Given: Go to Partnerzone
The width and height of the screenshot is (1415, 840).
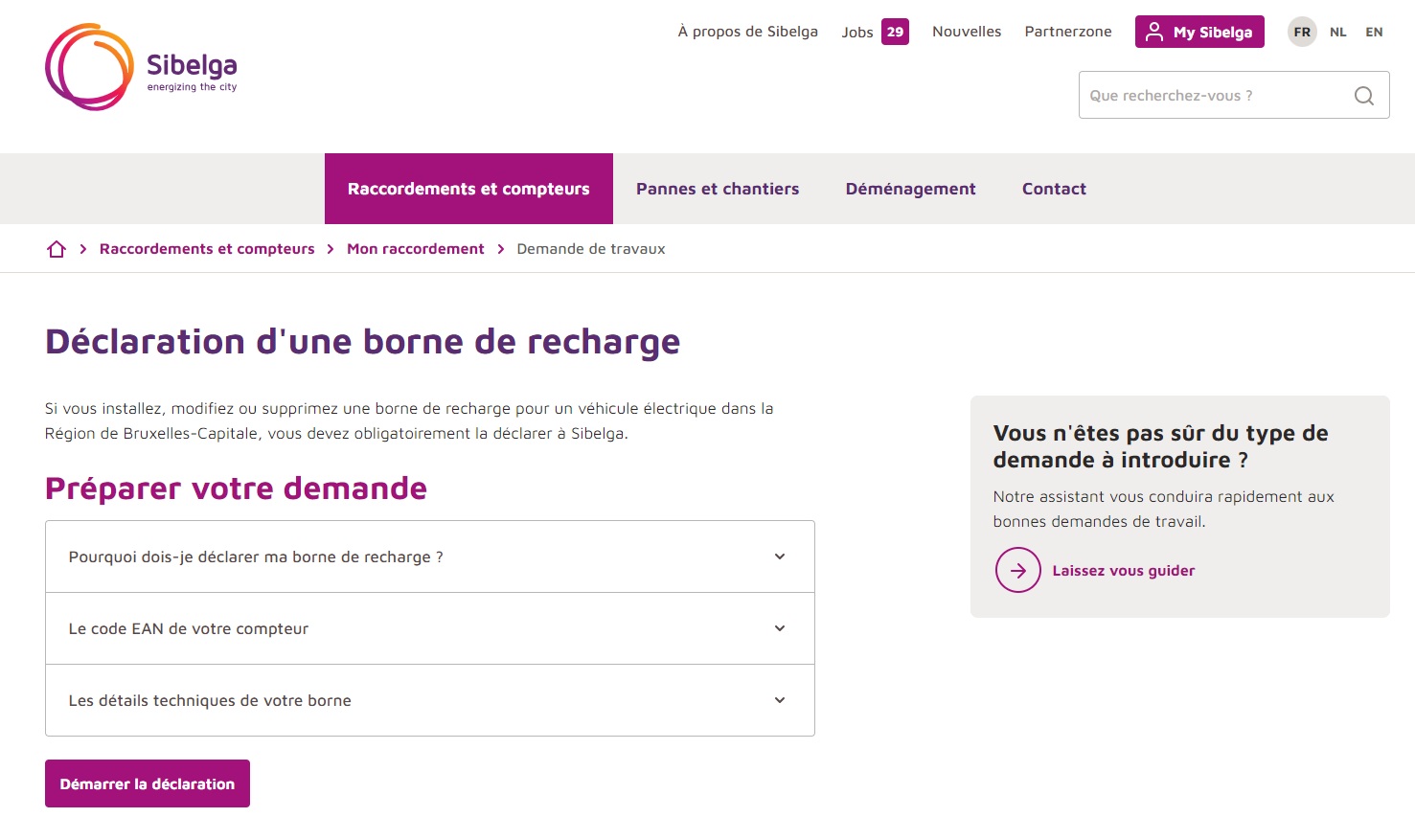Looking at the screenshot, I should tap(1068, 32).
